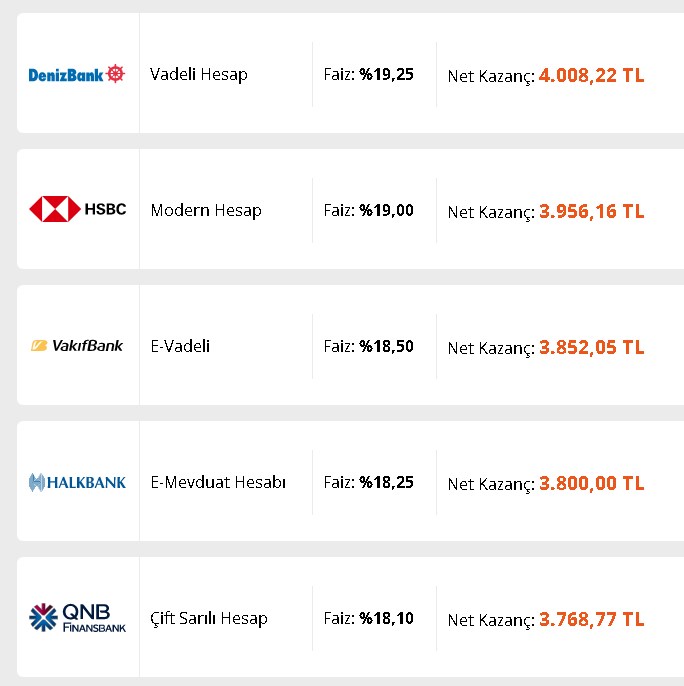Viewport: 684px width, 686px height.
Task: Open the Modern Hesap product
Action: pos(206,210)
